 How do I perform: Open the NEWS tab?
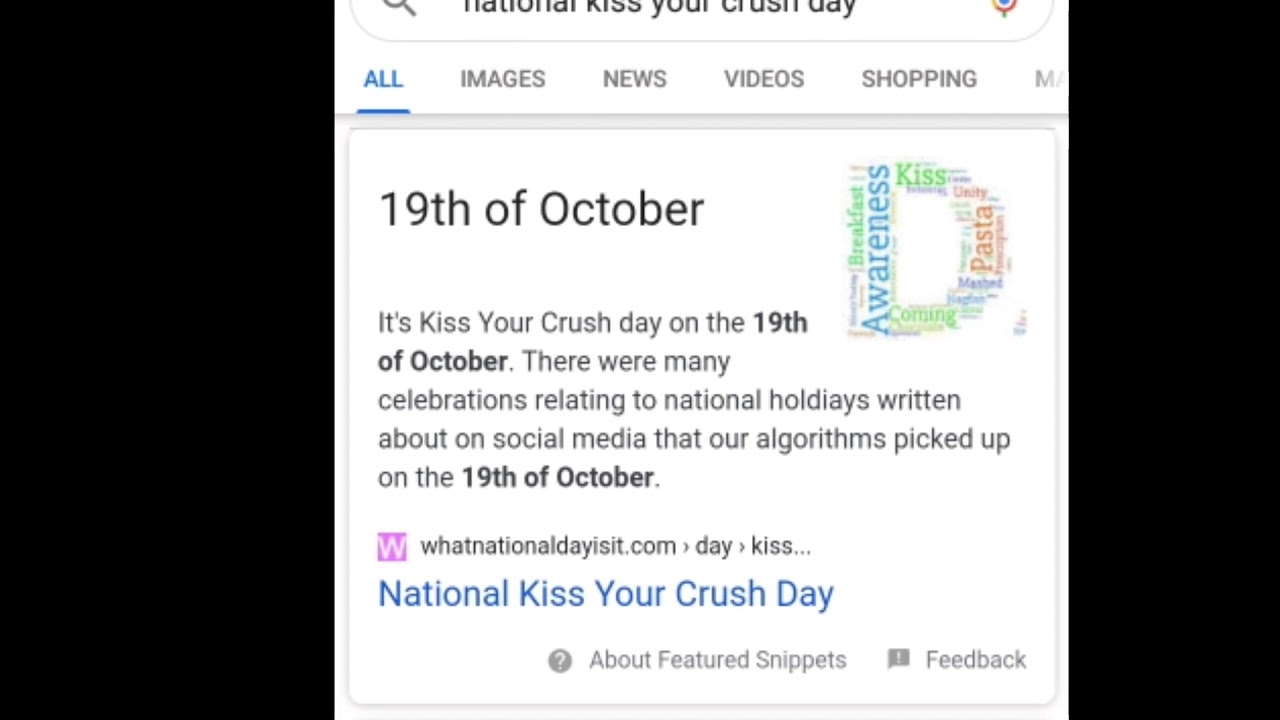634,79
